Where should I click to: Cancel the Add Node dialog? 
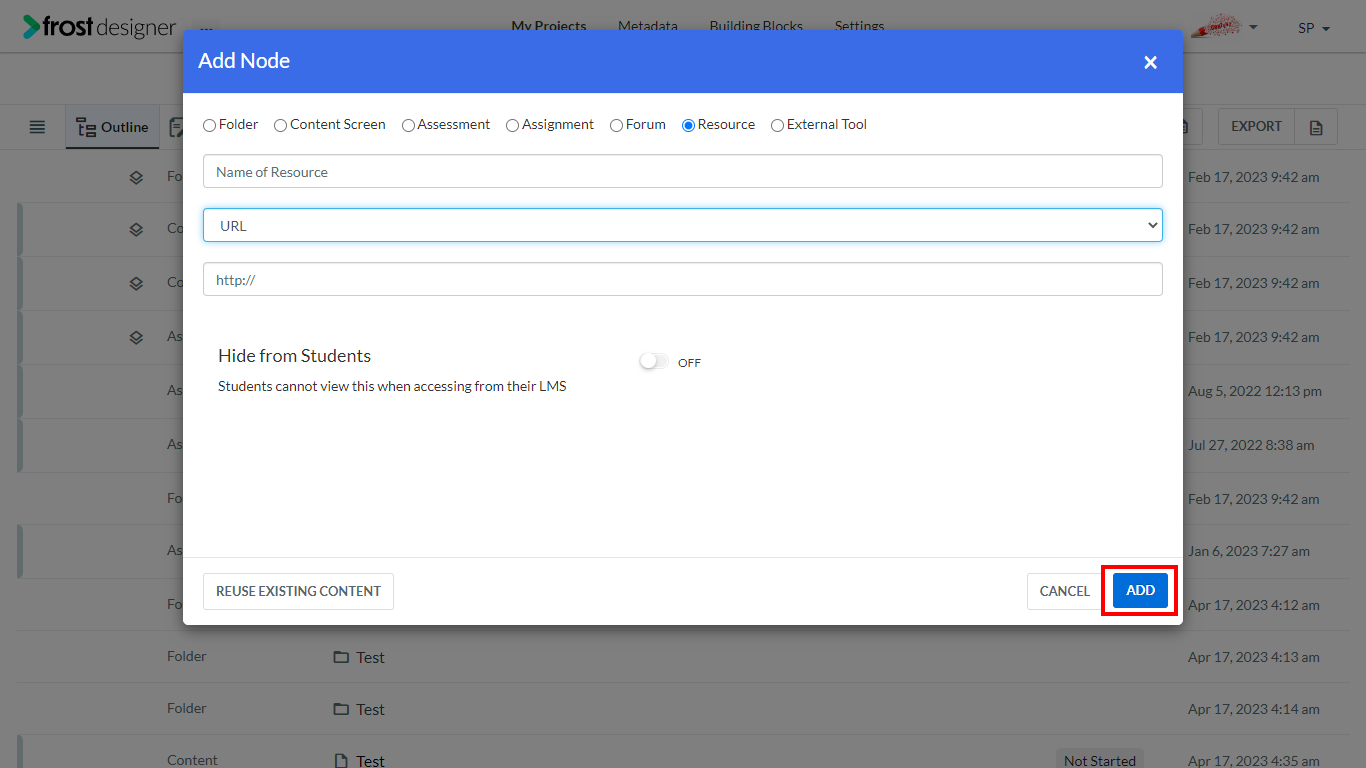[1064, 591]
